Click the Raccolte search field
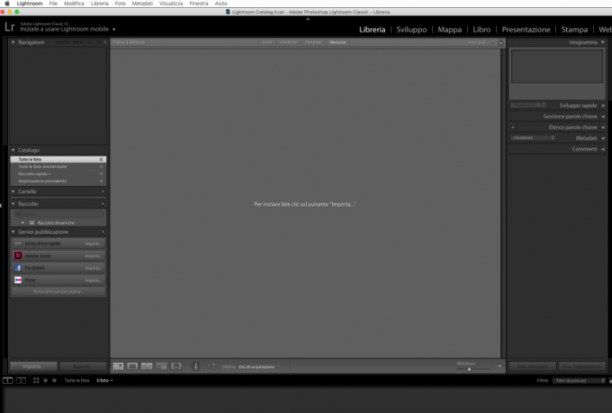 tap(58, 214)
